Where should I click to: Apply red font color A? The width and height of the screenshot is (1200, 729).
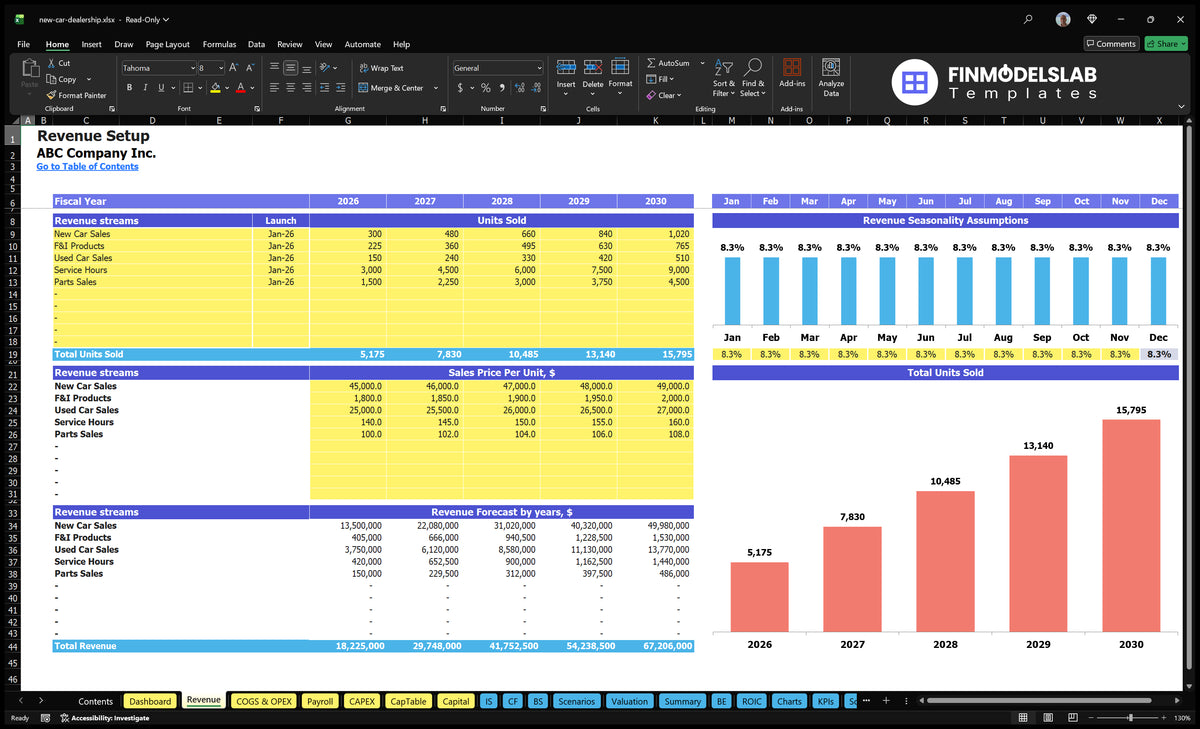point(240,88)
